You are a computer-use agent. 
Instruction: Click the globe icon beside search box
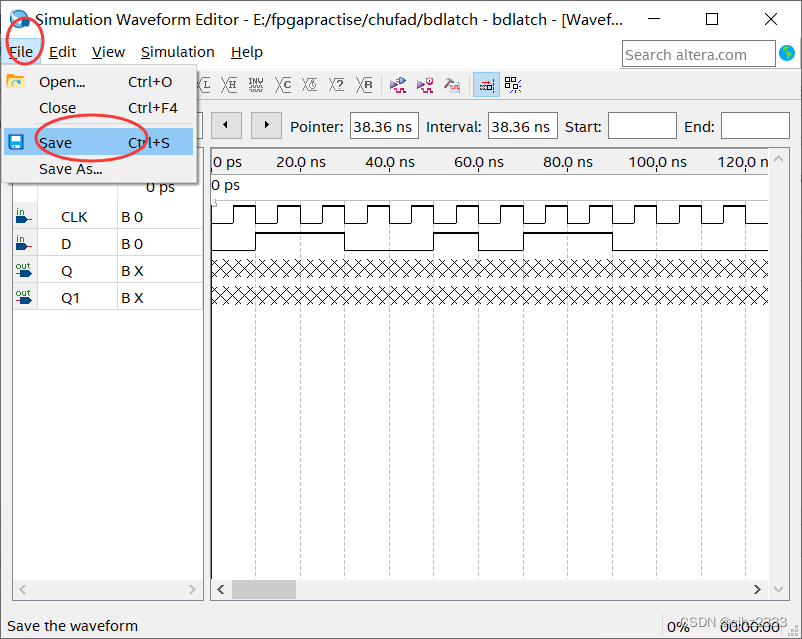787,53
